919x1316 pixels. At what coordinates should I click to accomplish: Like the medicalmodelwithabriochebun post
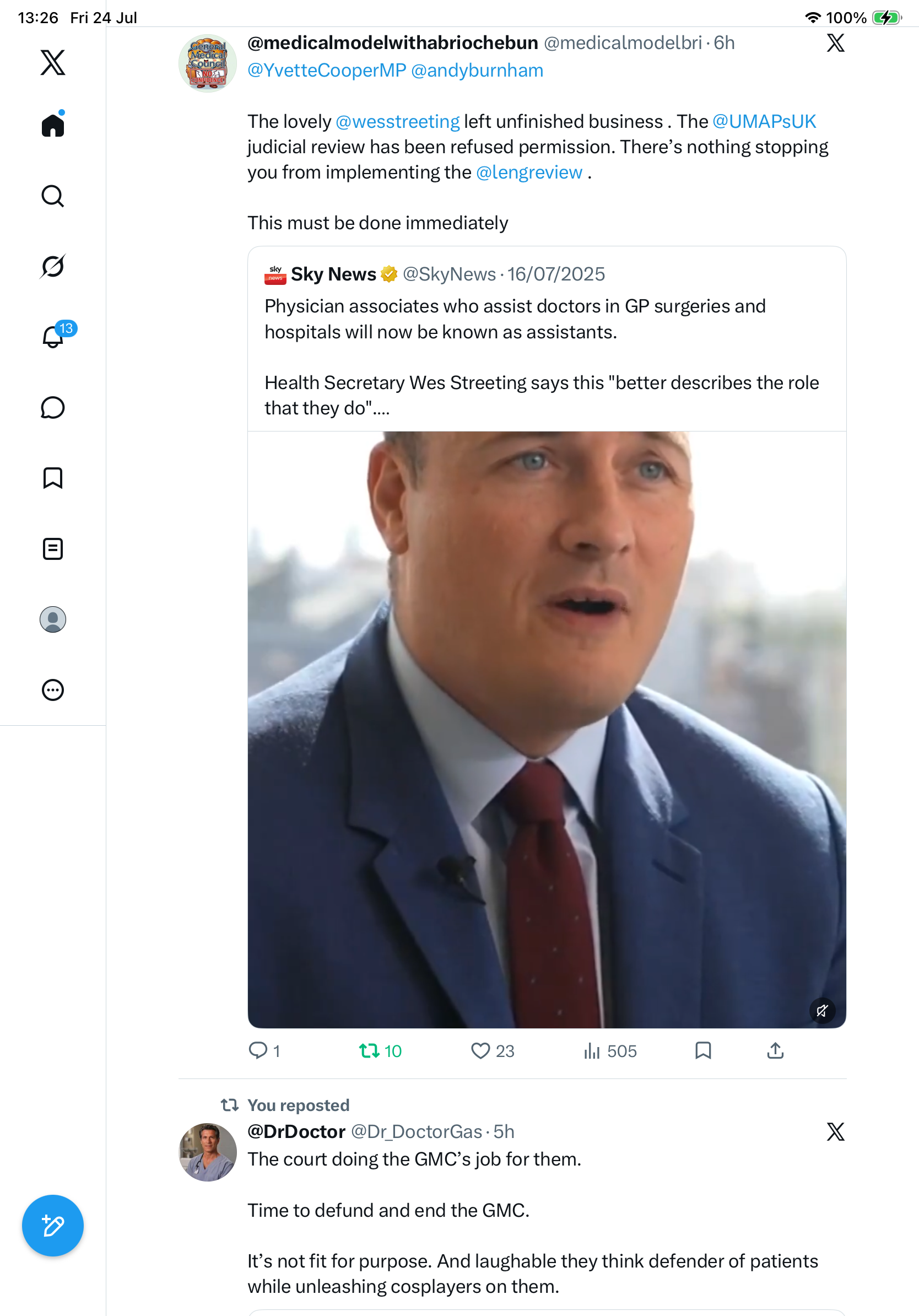coord(492,1050)
